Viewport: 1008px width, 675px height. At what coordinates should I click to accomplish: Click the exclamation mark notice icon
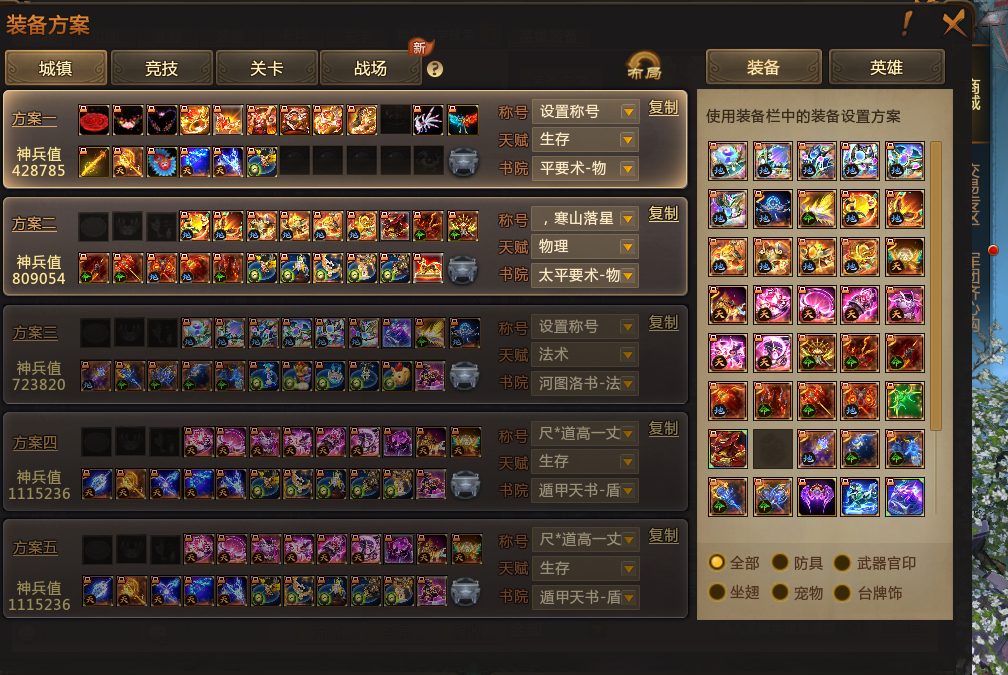coord(907,24)
